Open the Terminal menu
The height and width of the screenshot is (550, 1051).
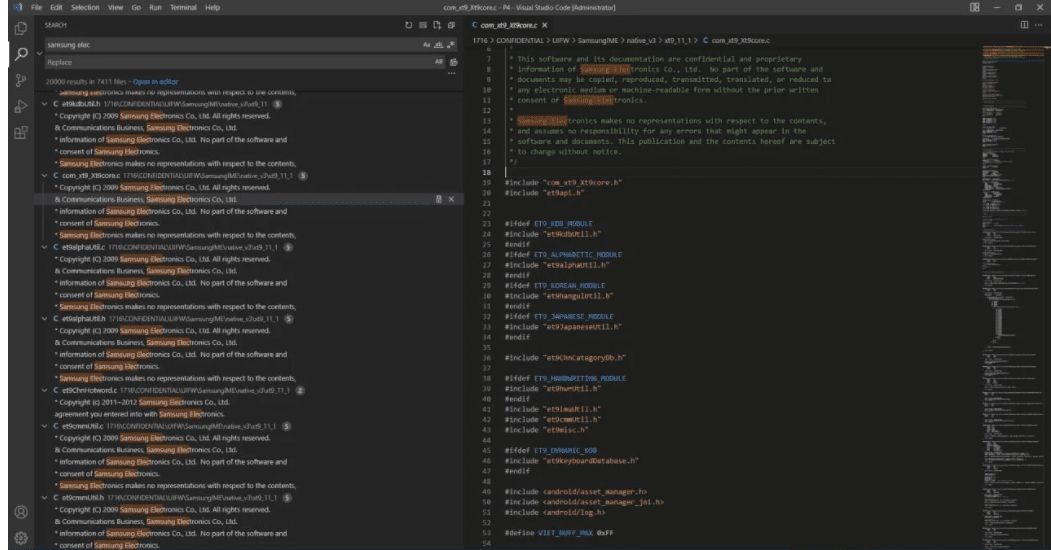click(183, 7)
